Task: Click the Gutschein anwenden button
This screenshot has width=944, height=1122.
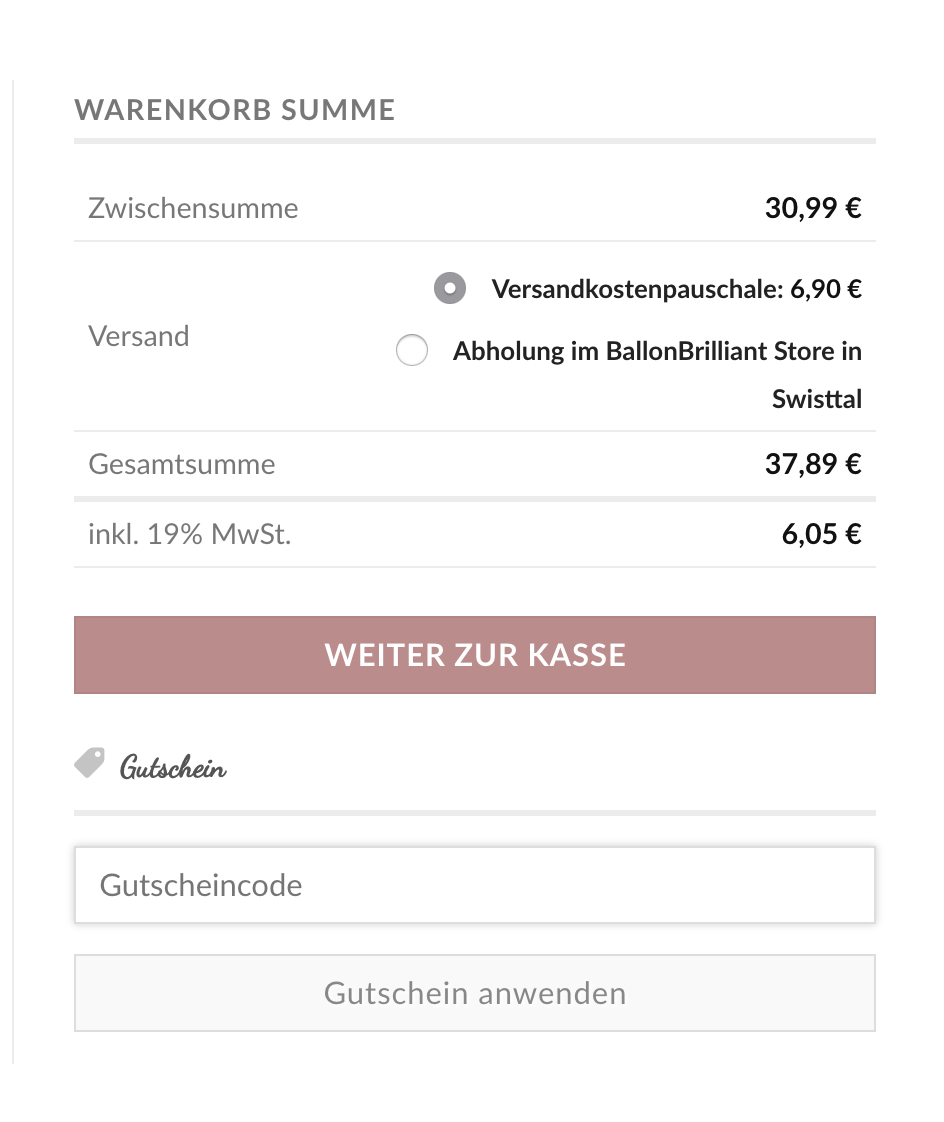Action: coord(475,993)
